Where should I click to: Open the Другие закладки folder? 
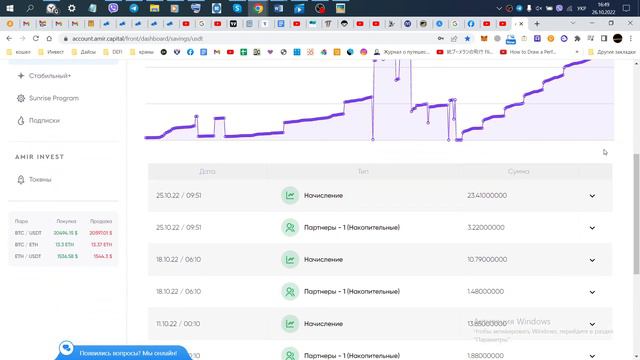612,52
